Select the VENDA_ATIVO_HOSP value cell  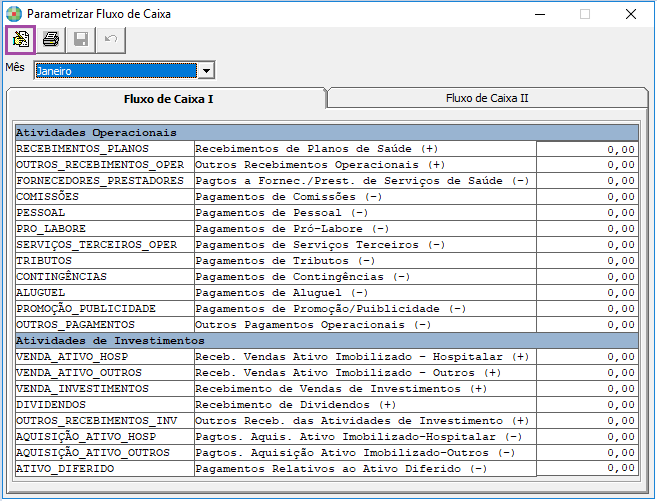(x=587, y=357)
